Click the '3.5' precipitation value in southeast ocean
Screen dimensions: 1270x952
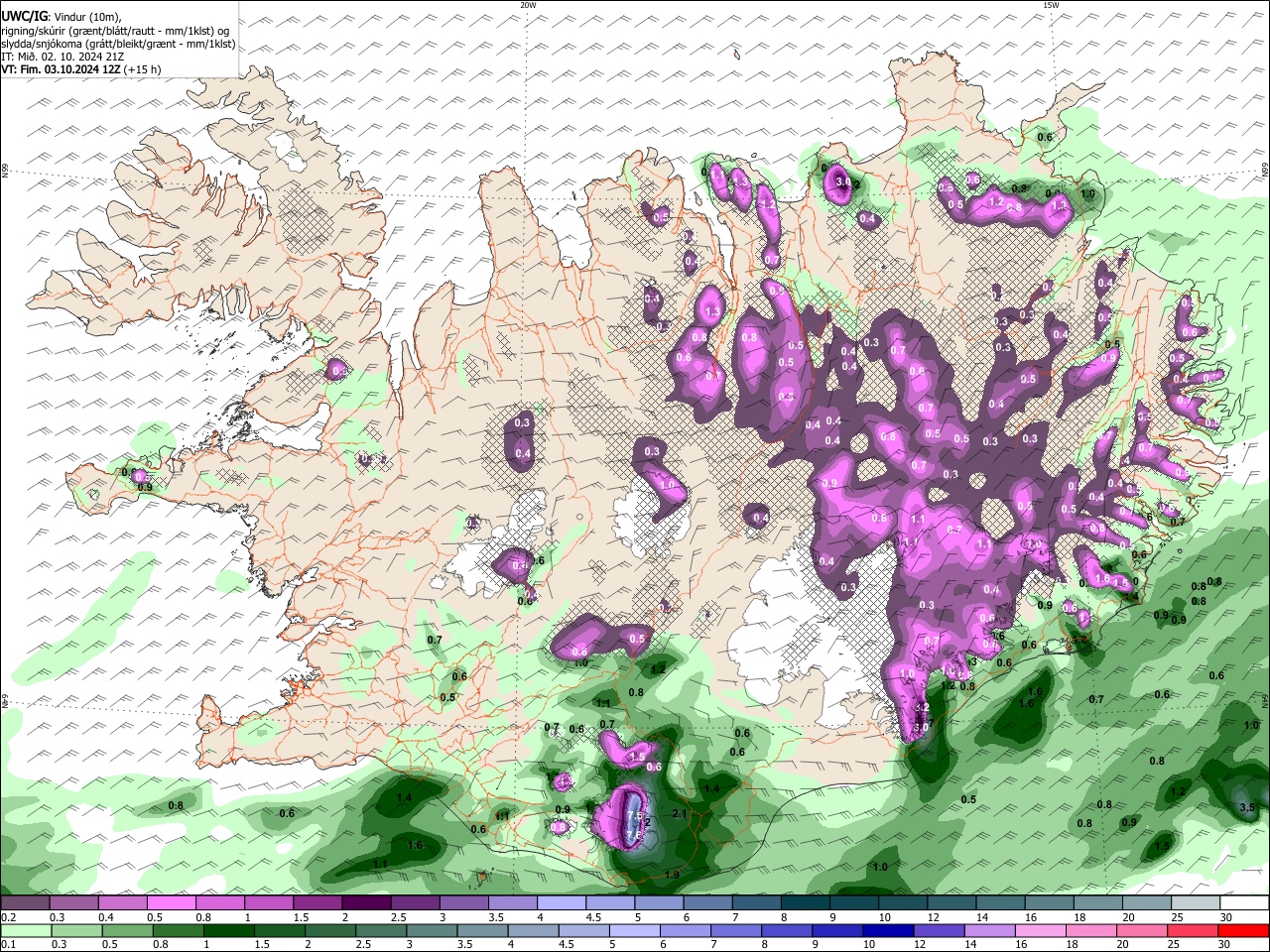[1248, 808]
